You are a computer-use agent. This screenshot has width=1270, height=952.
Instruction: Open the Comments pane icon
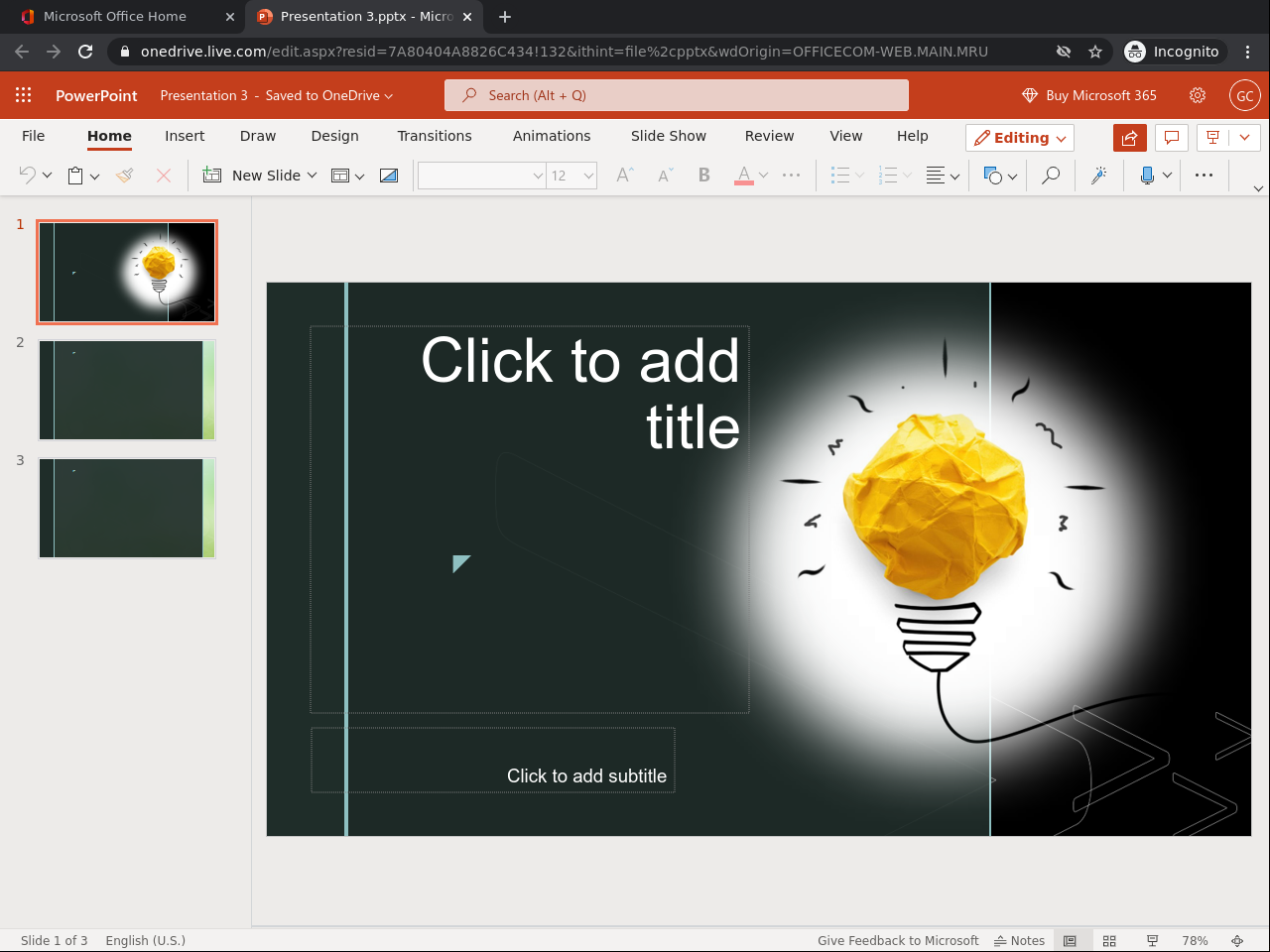click(1172, 138)
